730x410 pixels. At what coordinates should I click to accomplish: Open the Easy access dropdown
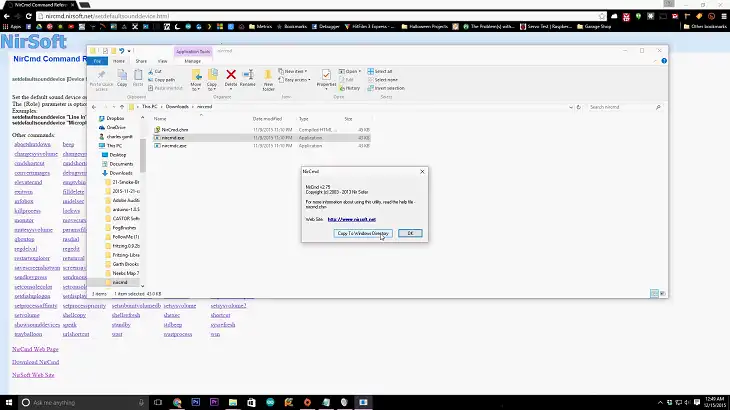pos(294,80)
